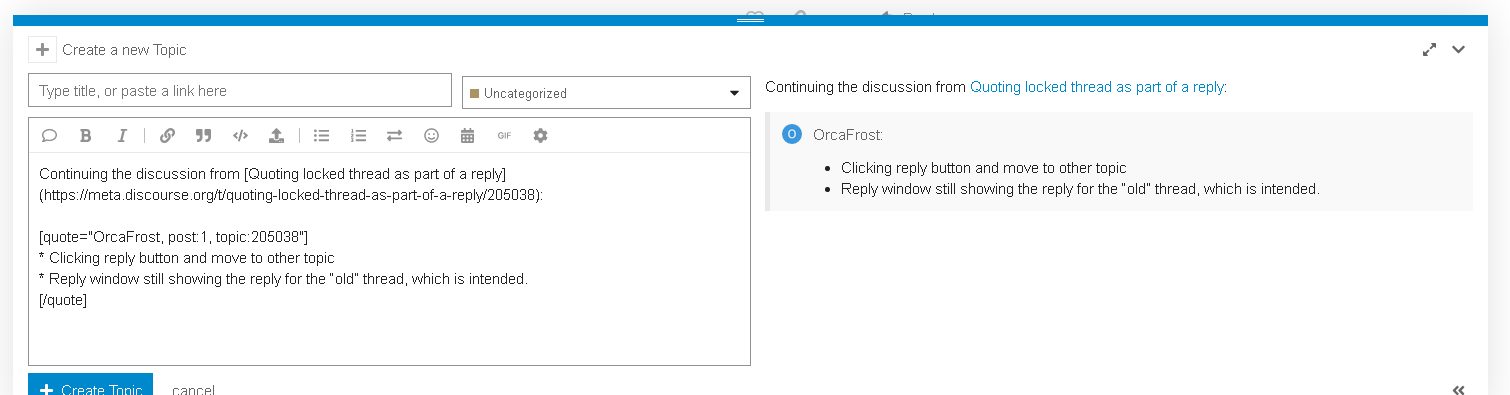Click the OrcaFrost avatar in the quote
Screen dimensions: 1510x395
[x=792, y=134]
